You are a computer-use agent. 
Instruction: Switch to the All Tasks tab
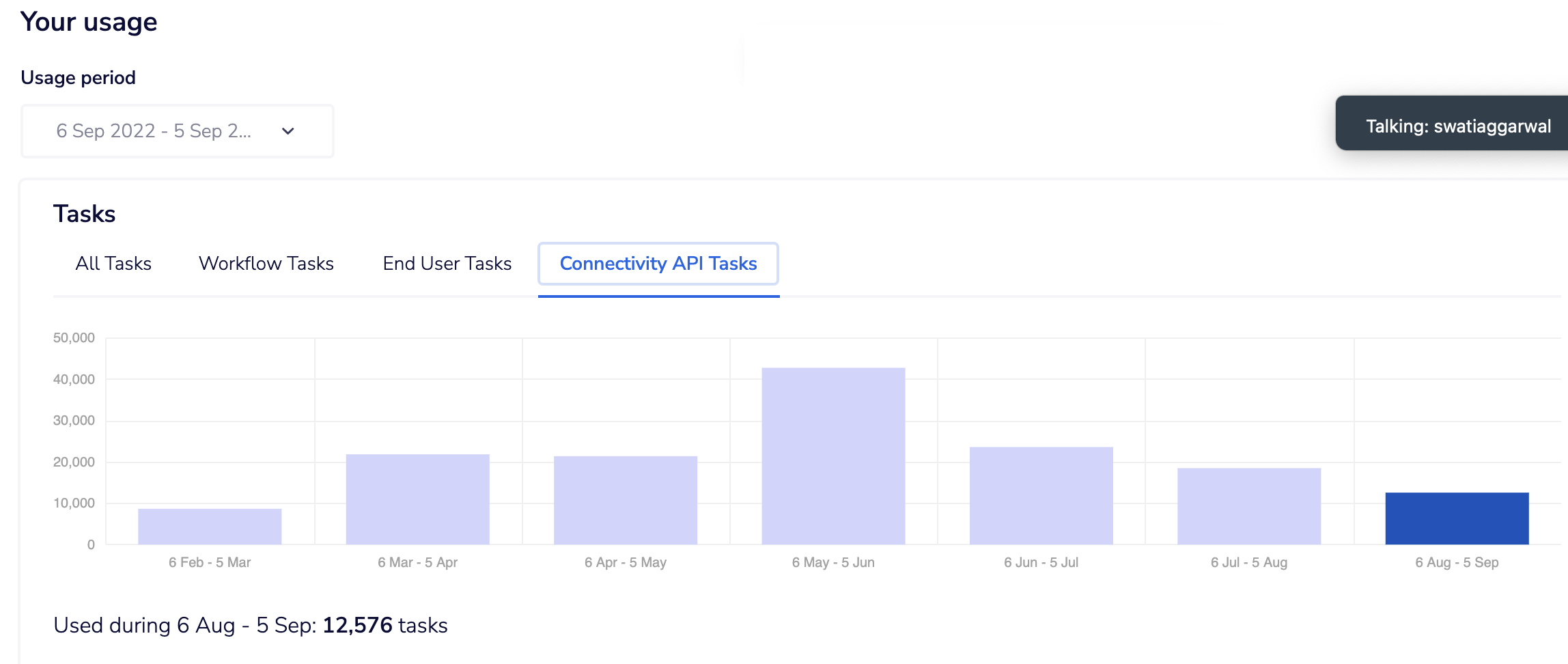(x=113, y=264)
